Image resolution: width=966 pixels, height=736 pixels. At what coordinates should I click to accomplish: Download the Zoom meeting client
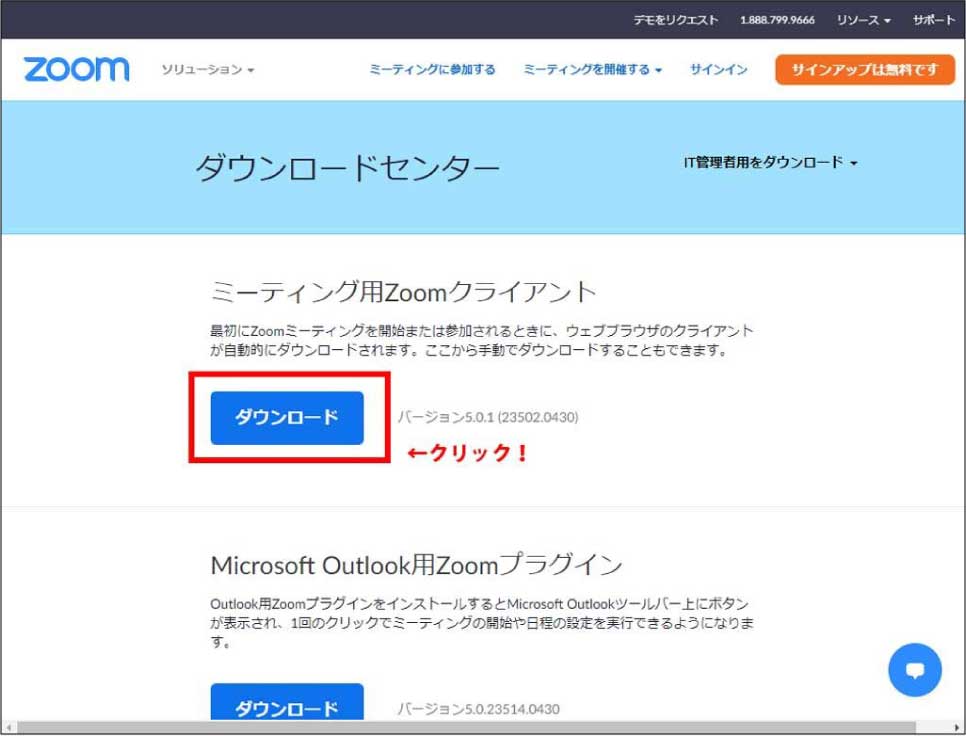[287, 418]
